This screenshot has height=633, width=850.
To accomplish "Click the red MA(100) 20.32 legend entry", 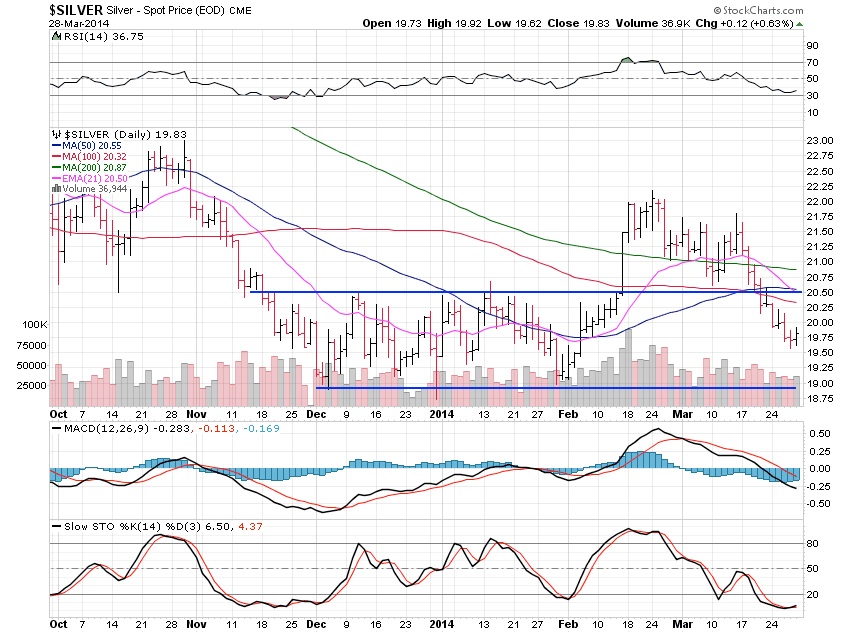I will click(x=89, y=157).
